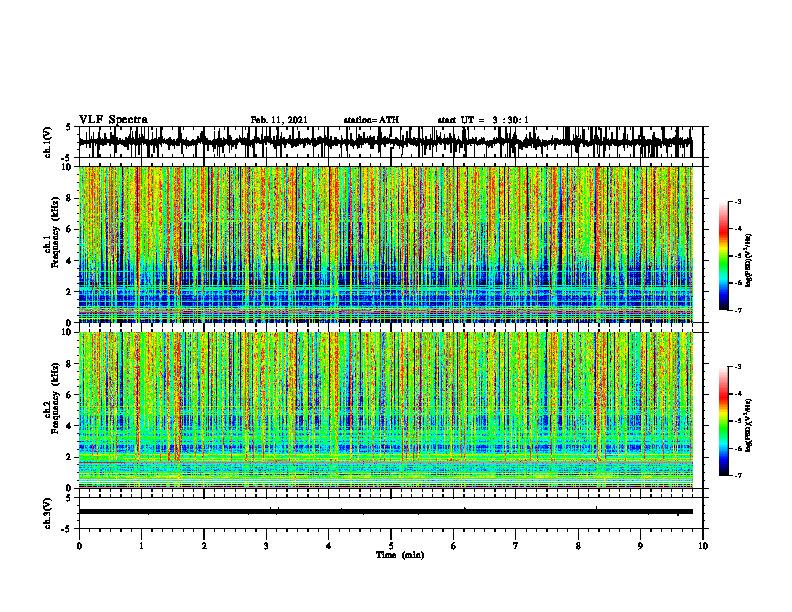Click the "start UT = 3:30:1" label

(483, 120)
